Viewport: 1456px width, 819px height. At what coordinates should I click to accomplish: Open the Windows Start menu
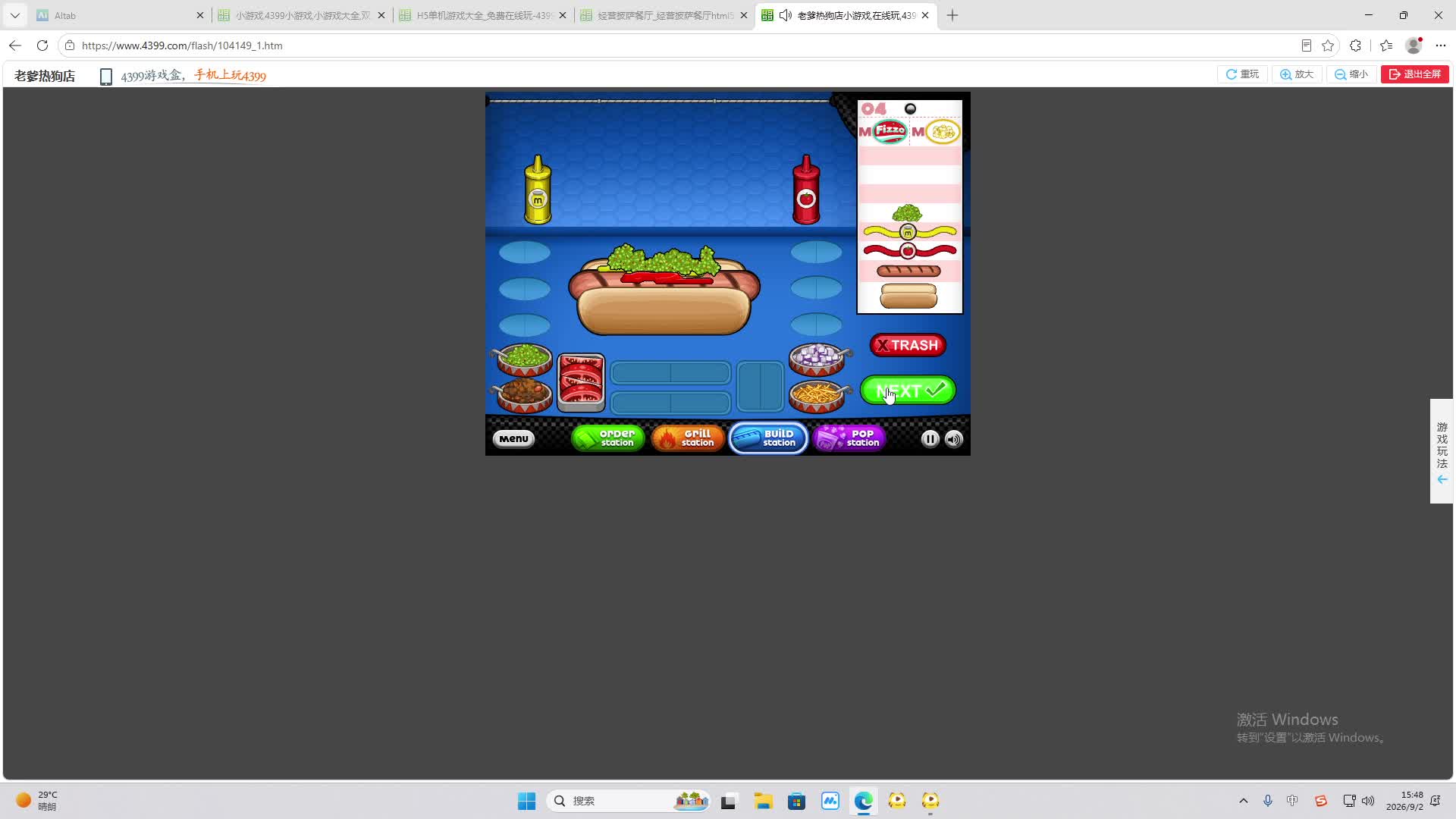pyautogui.click(x=526, y=801)
